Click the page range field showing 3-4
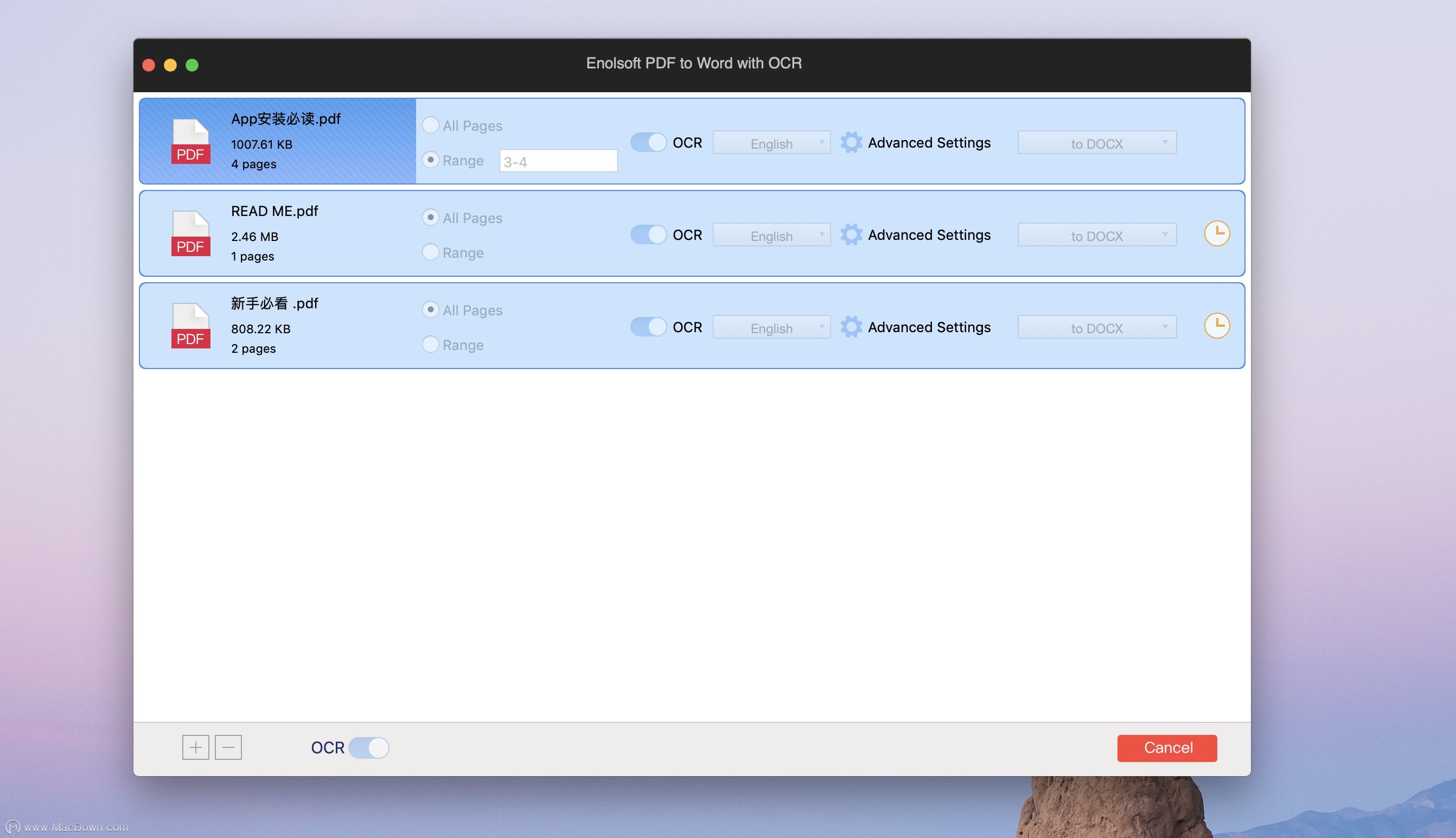Screen dimensions: 1456x838 pos(559,161)
